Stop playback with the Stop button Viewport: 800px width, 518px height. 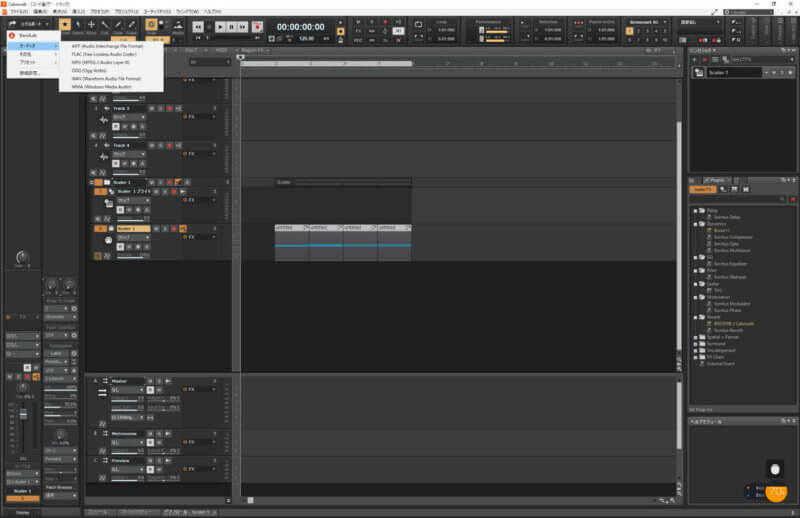point(209,27)
